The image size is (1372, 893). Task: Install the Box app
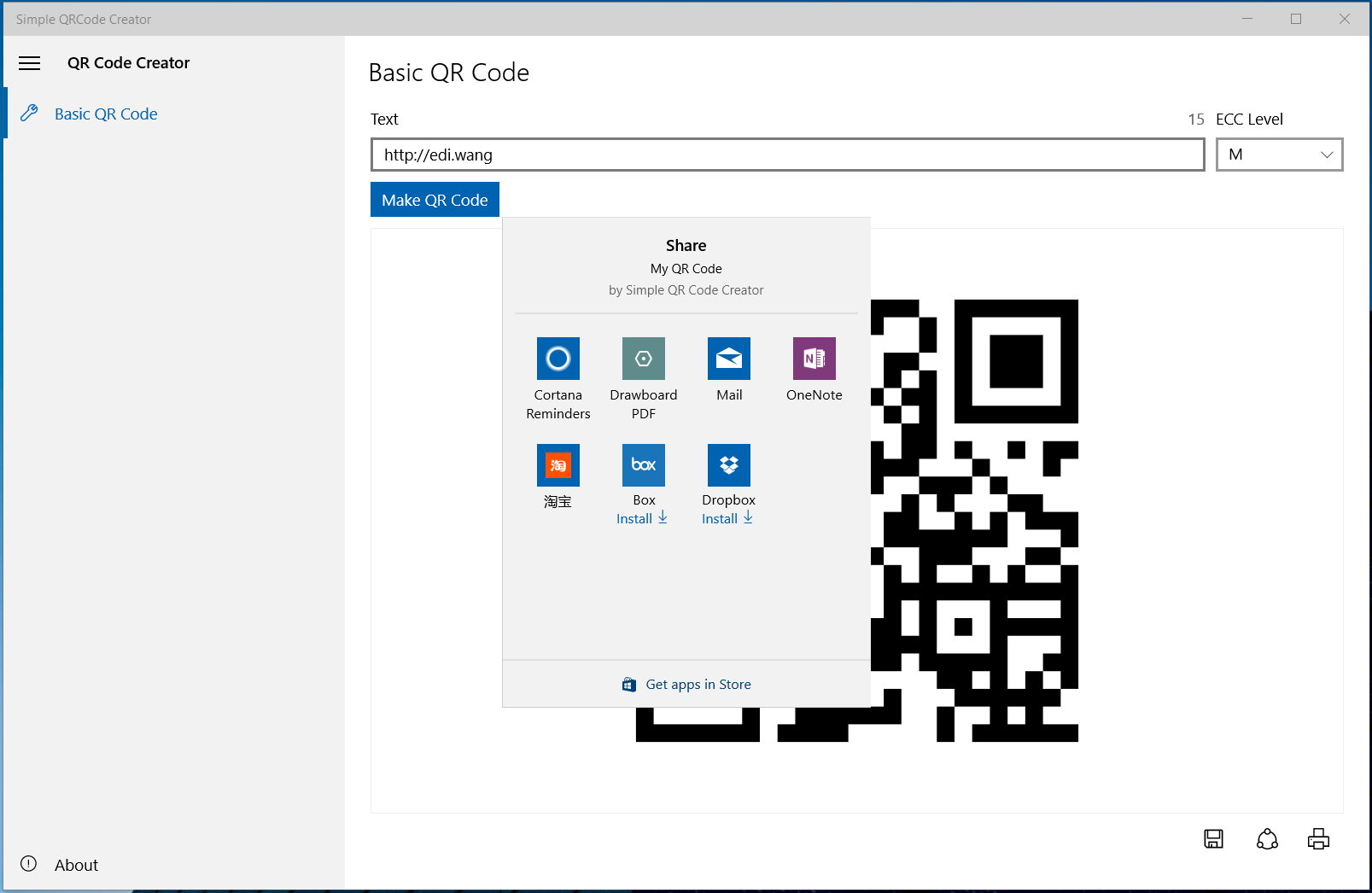coord(643,518)
